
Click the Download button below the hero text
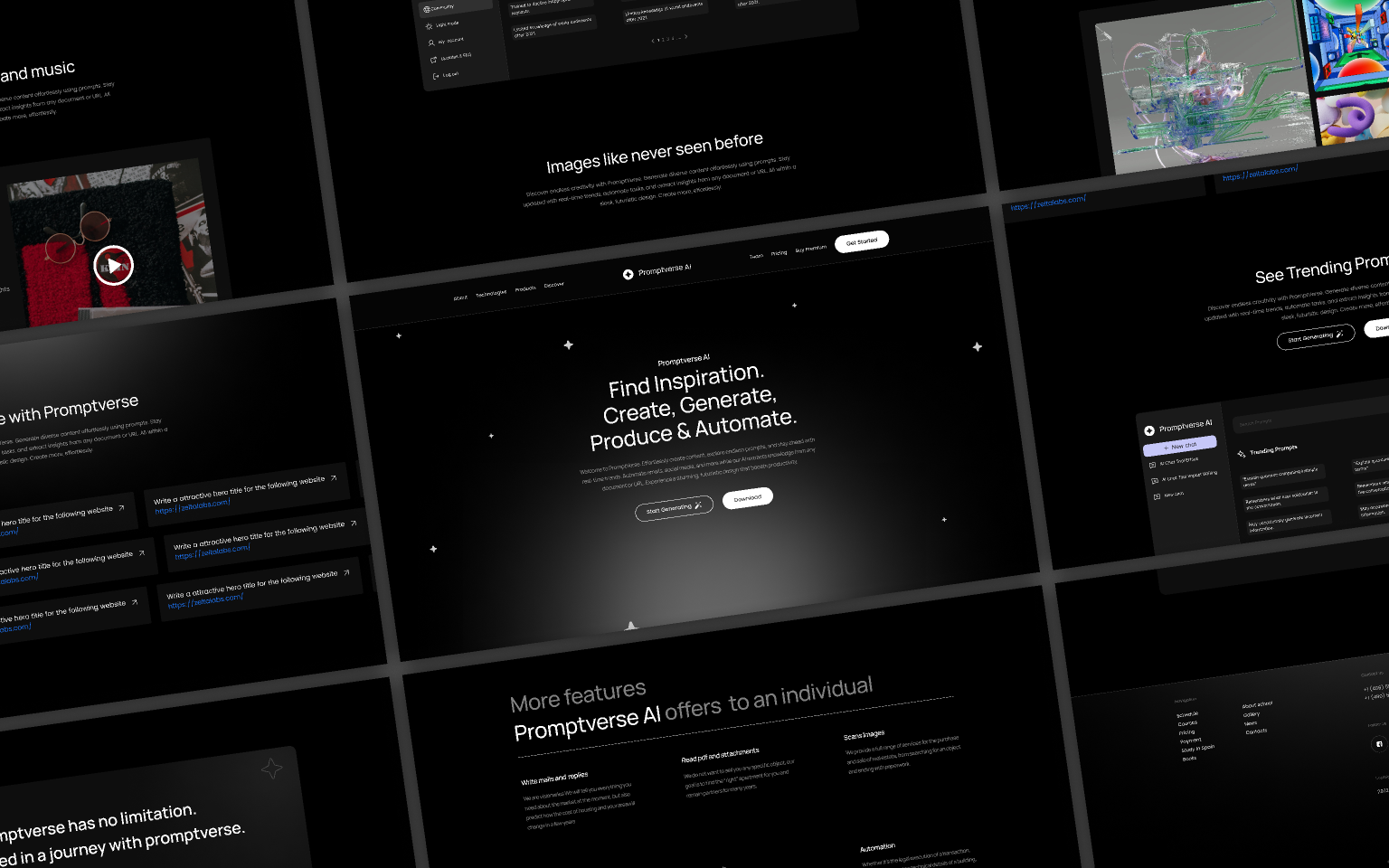click(747, 498)
